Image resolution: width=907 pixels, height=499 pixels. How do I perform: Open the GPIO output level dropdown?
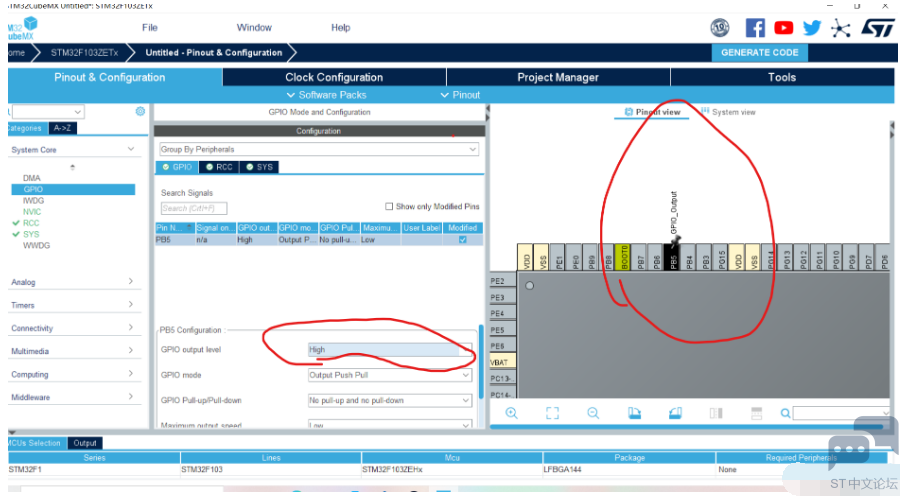390,349
